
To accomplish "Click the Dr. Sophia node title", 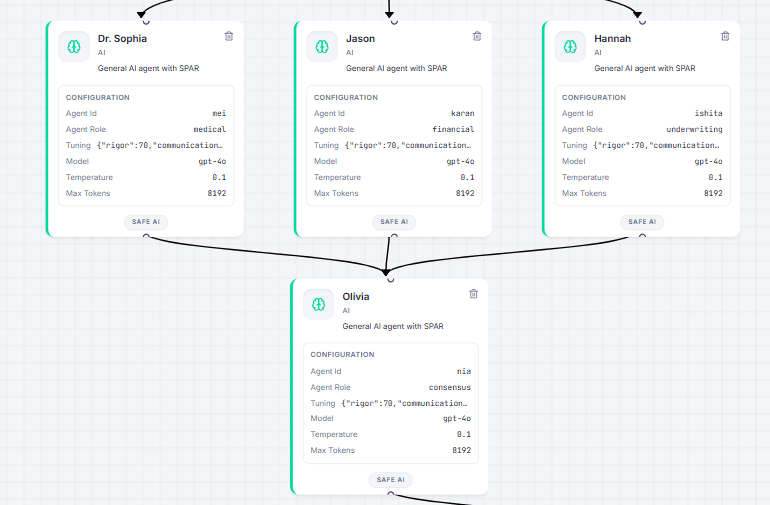I will (122, 39).
